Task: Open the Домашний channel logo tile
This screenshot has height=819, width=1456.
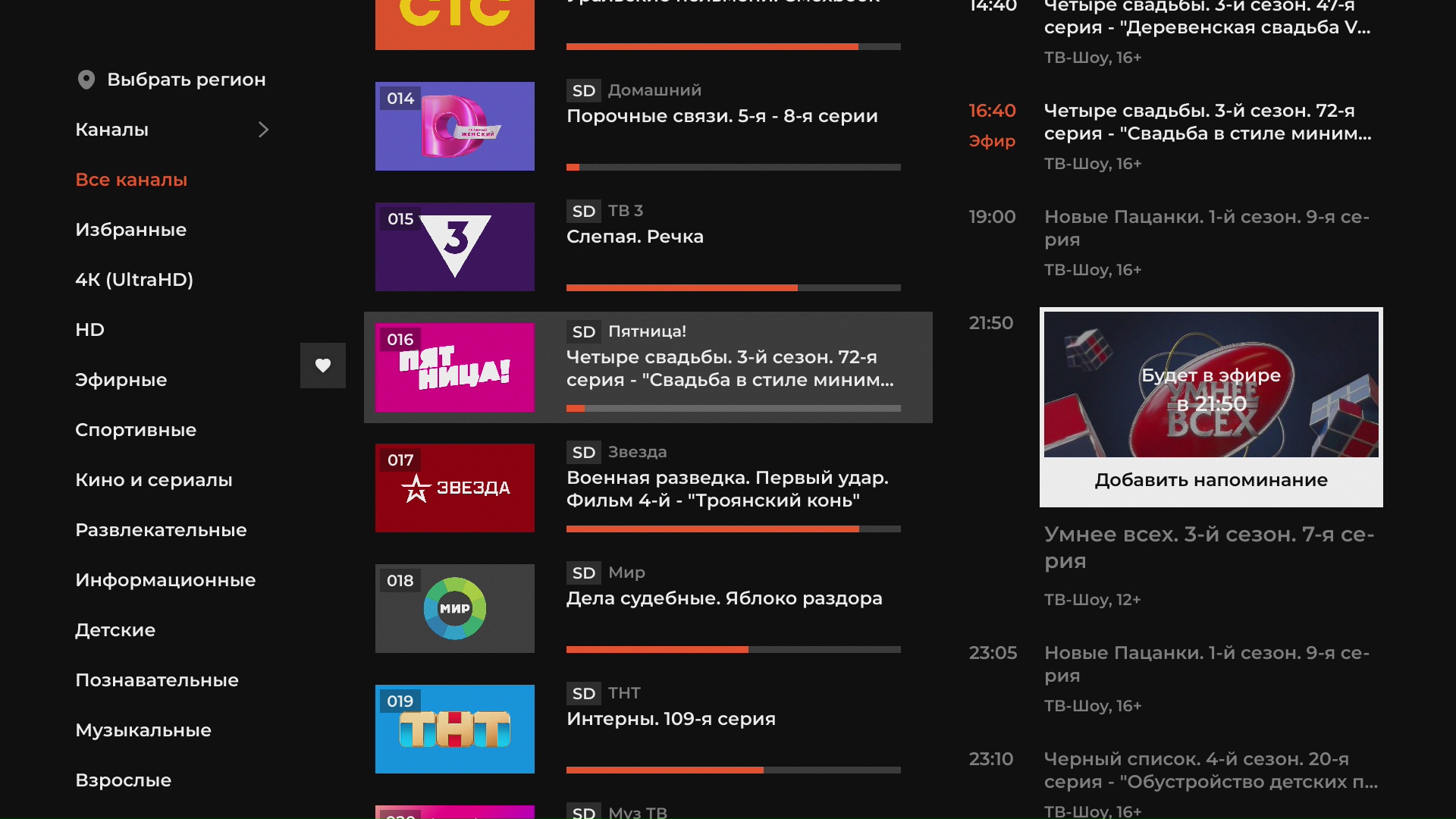Action: coord(455,126)
